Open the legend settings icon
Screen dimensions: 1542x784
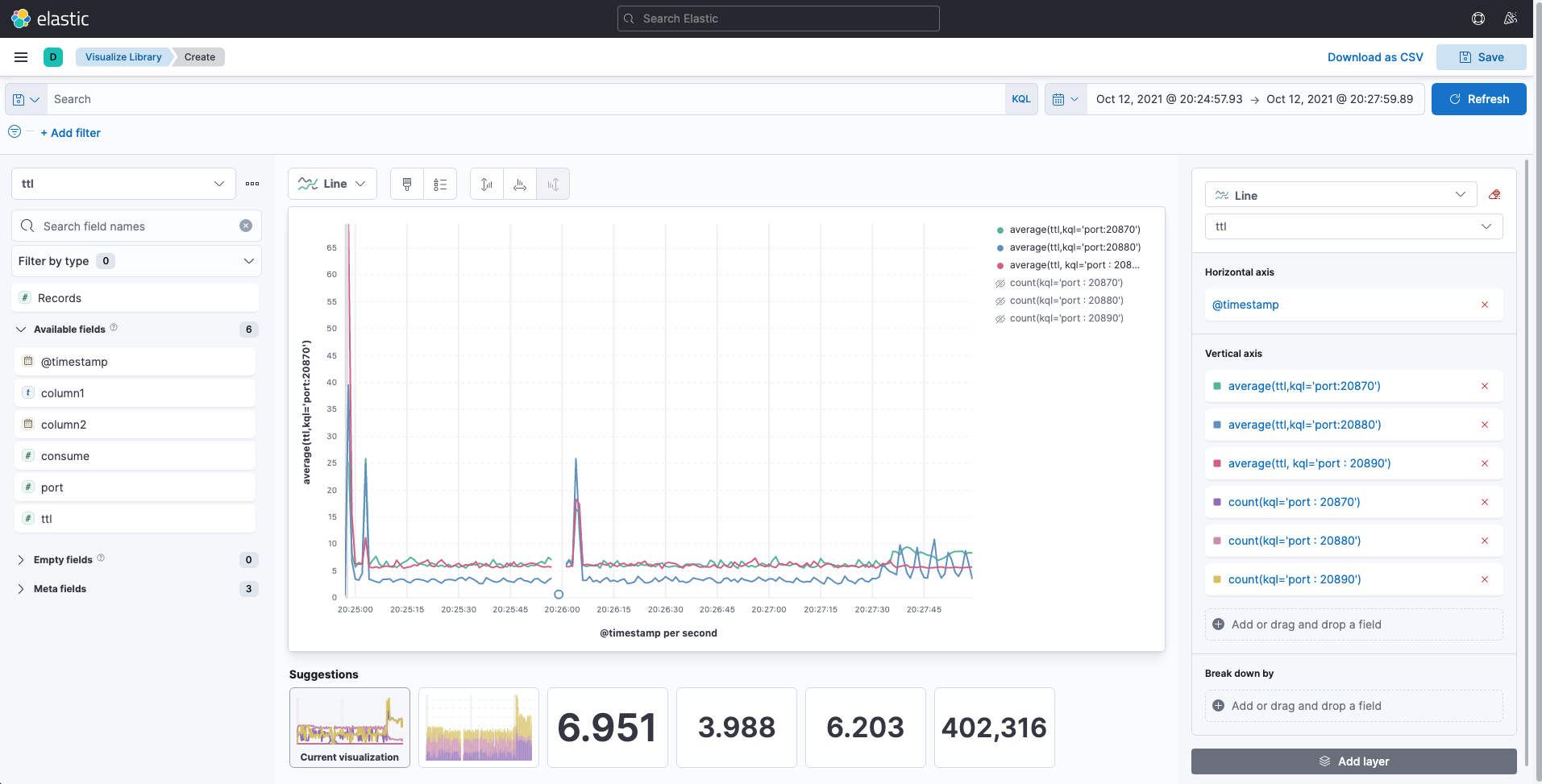440,185
